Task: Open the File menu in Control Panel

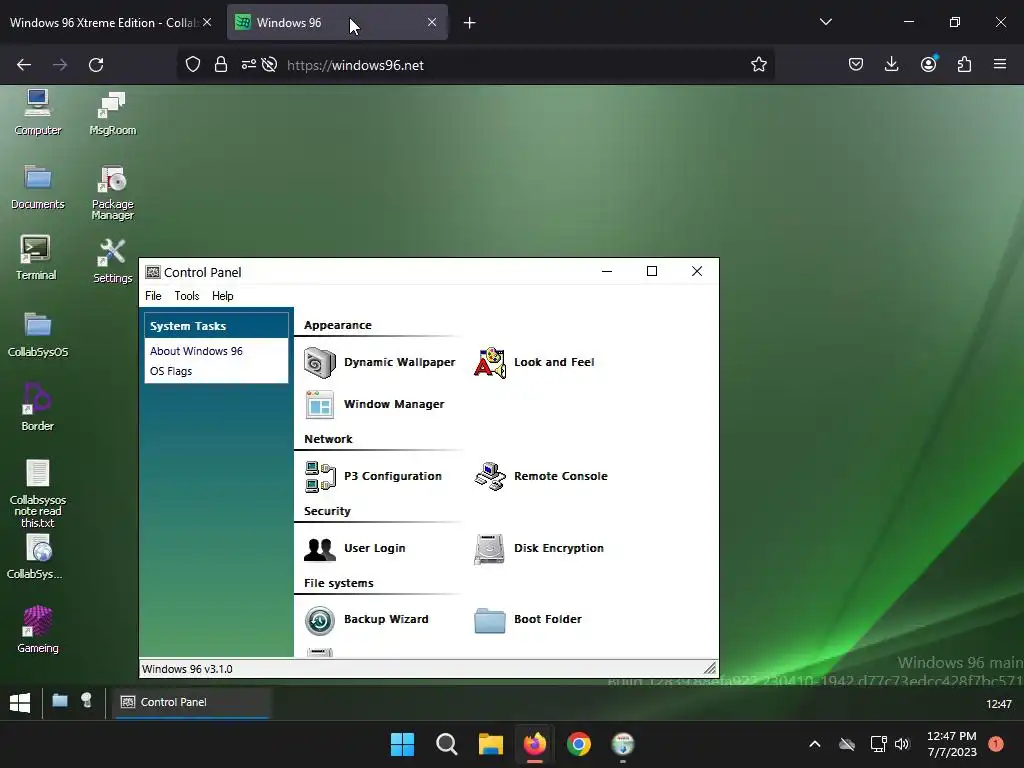Action: pos(153,296)
